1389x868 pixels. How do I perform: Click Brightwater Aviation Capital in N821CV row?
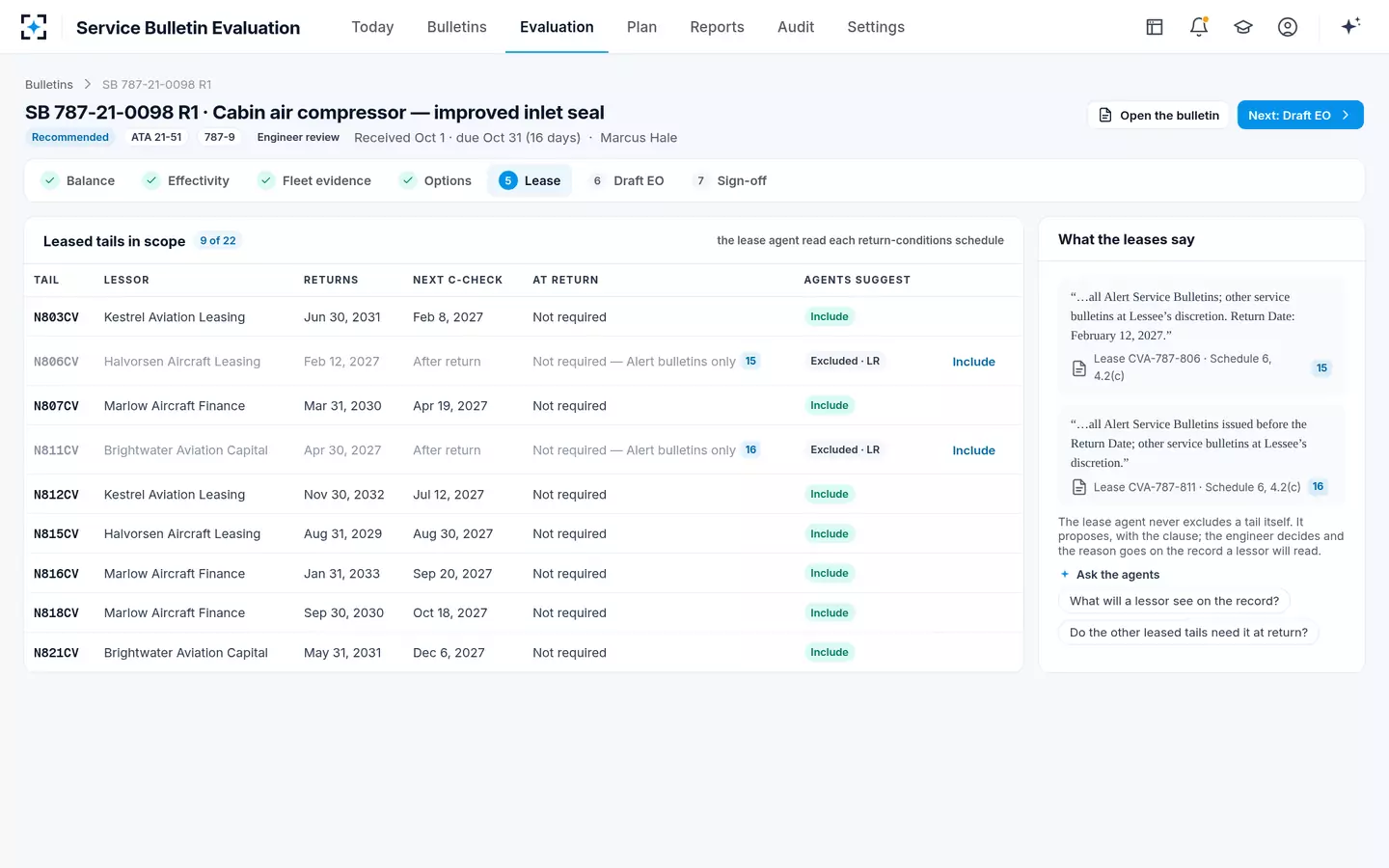coord(186,653)
